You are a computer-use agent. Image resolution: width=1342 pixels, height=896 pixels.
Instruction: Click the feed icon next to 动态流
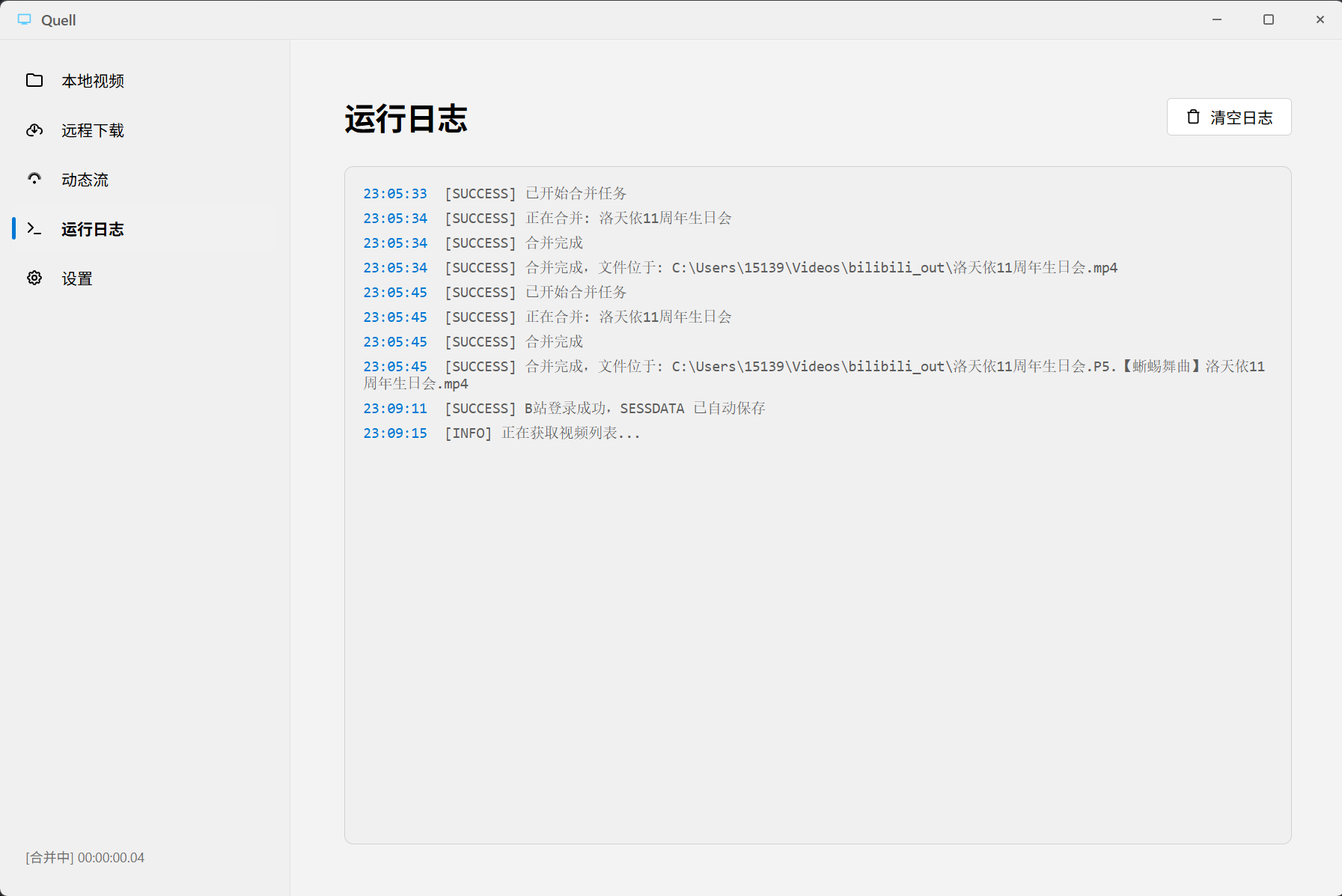pos(34,179)
